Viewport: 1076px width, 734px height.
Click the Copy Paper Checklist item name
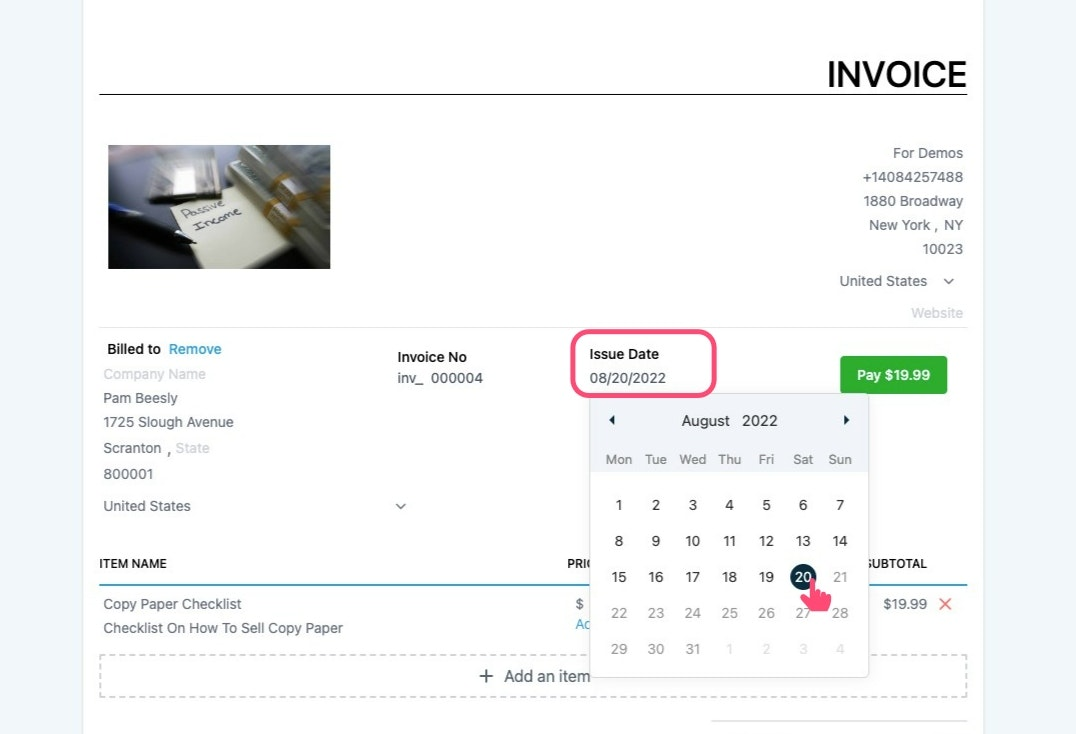pos(172,604)
